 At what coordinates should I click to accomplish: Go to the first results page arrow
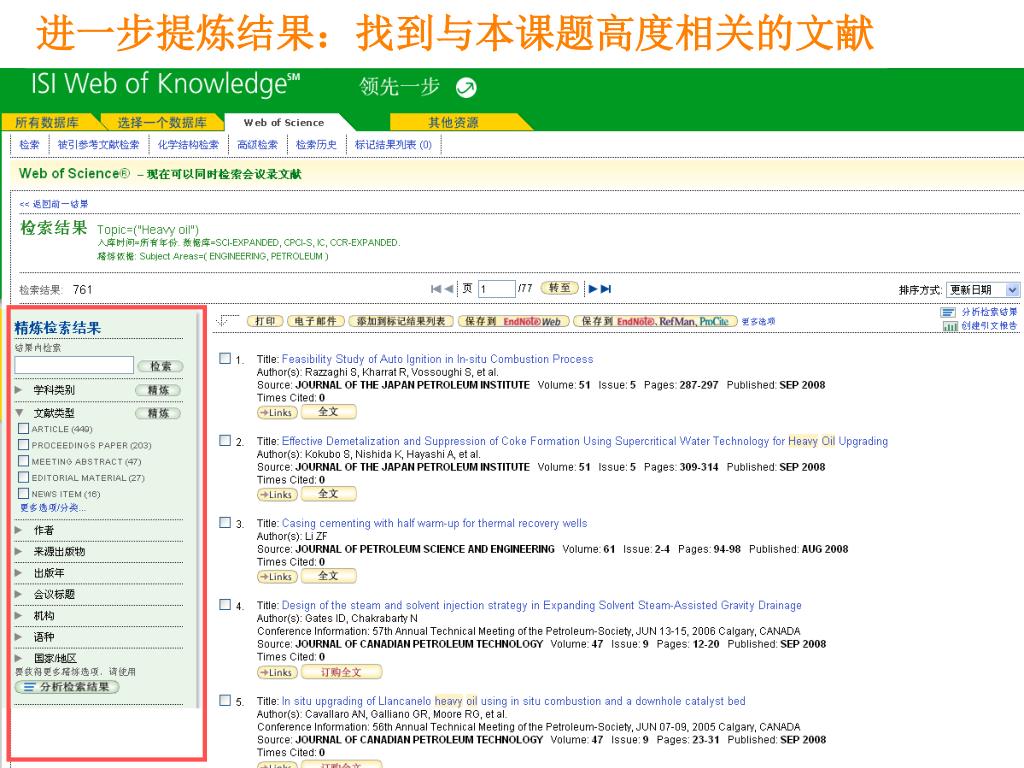click(436, 289)
